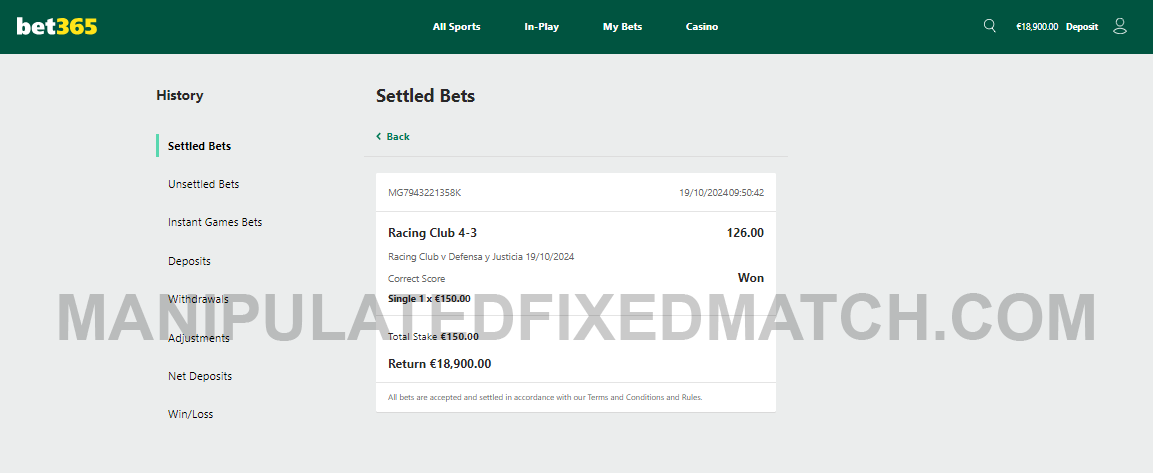Select Settled Bets in History sidebar
This screenshot has height=473, width=1153.
(x=199, y=146)
